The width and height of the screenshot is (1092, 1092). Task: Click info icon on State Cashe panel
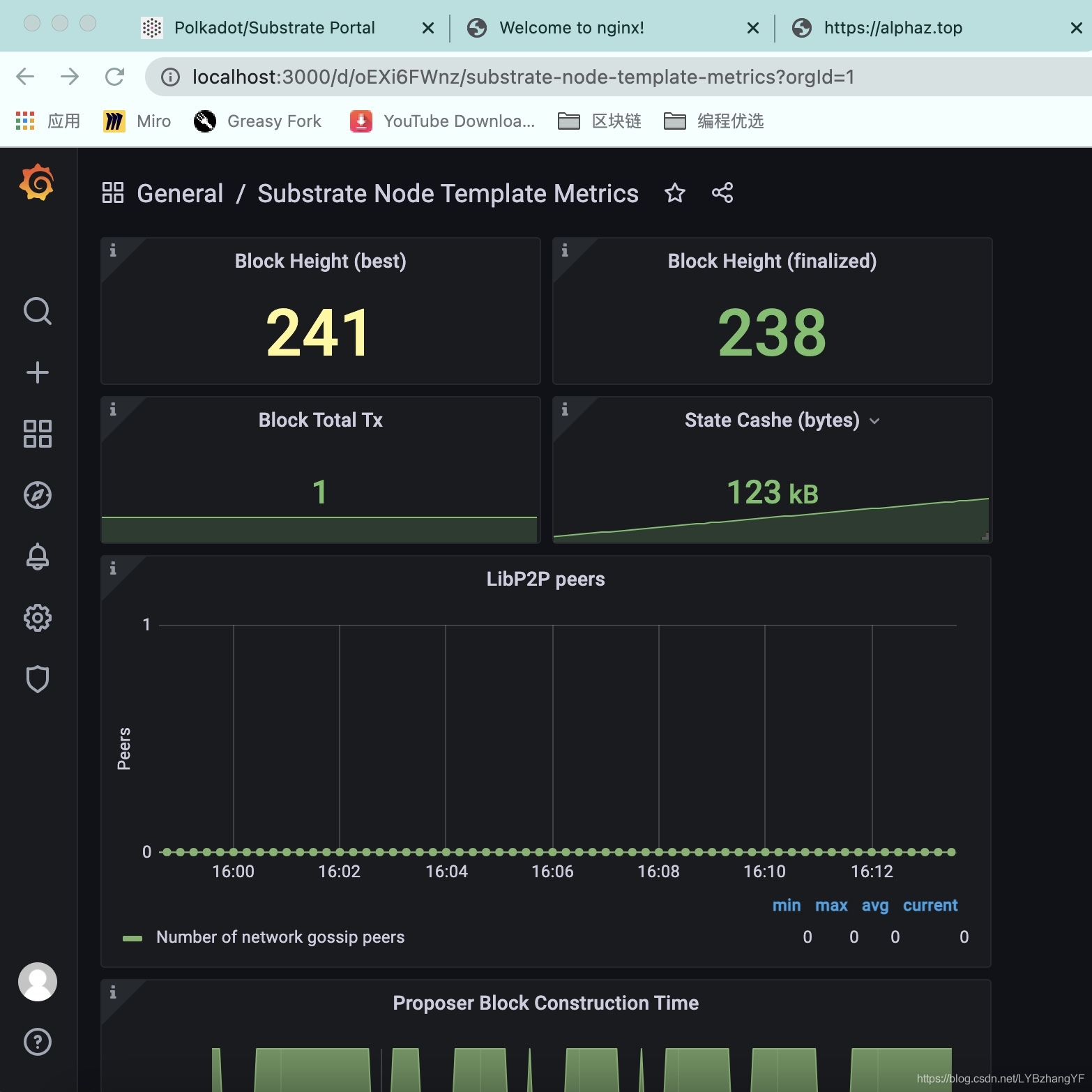pyautogui.click(x=565, y=409)
